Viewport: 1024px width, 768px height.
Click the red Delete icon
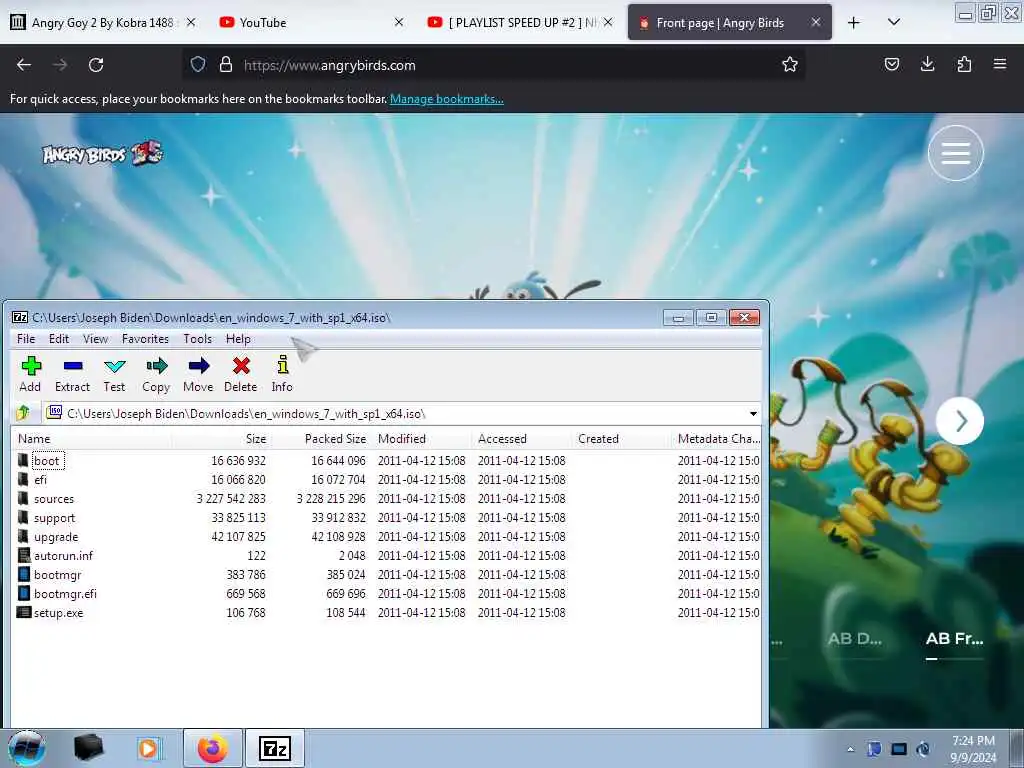tap(241, 374)
